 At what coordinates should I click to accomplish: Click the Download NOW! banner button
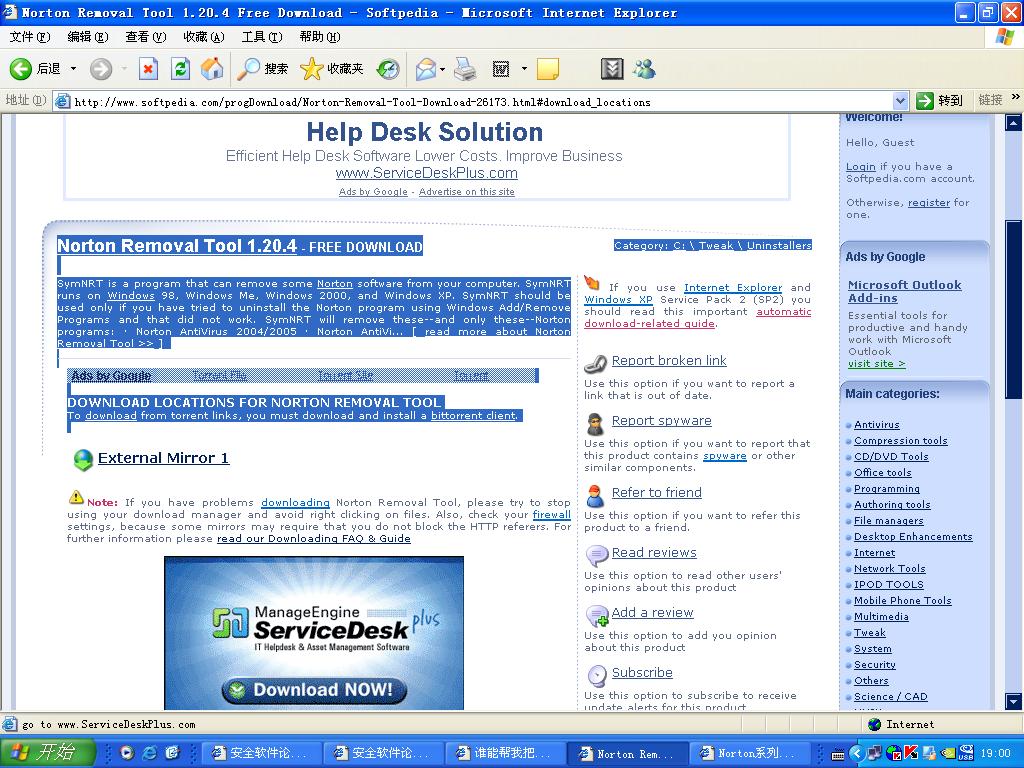point(314,690)
